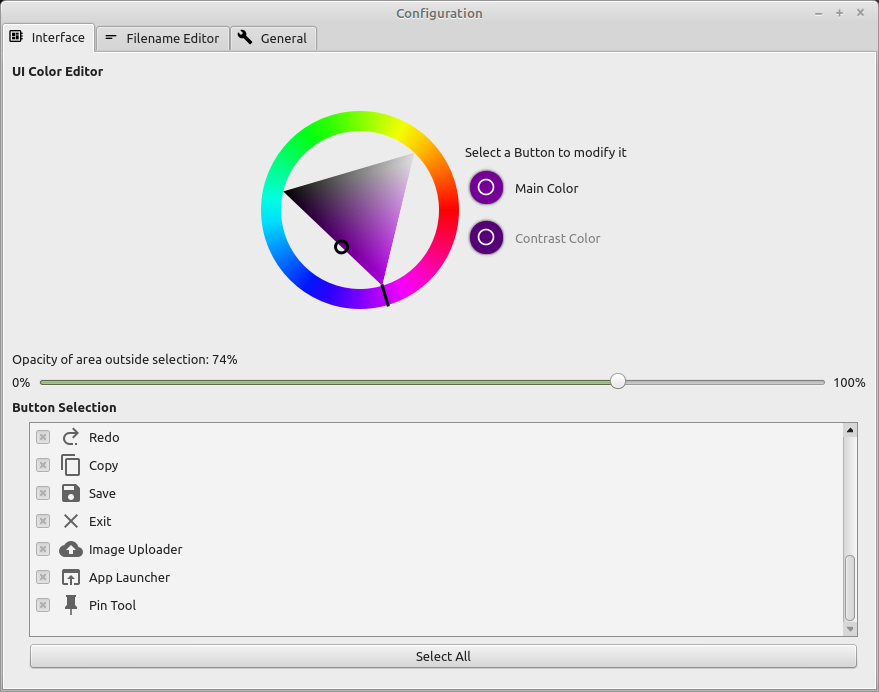
Task: Click the Contrast Color text label
Action: (558, 238)
